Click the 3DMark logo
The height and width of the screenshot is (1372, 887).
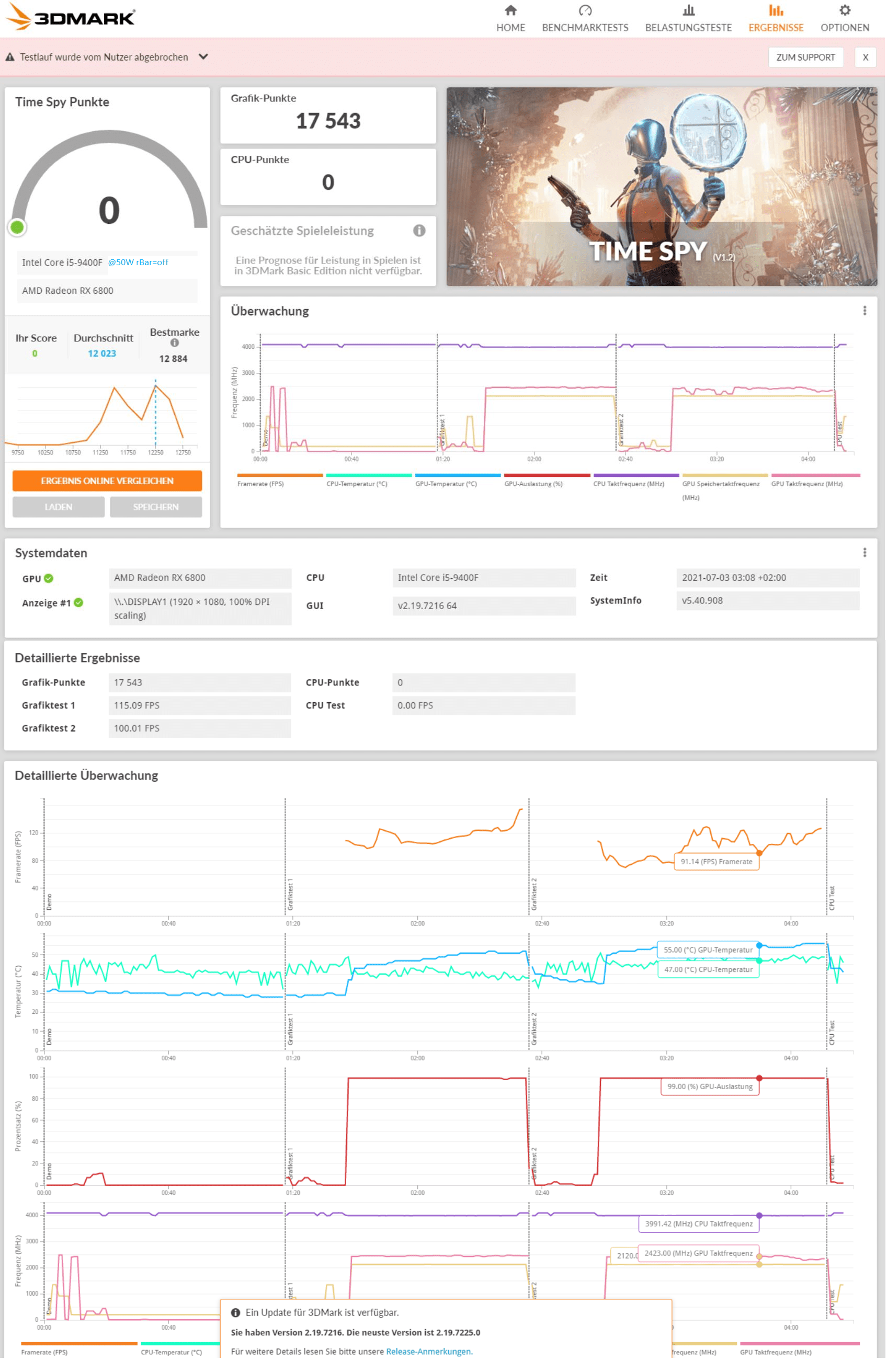pos(70,17)
